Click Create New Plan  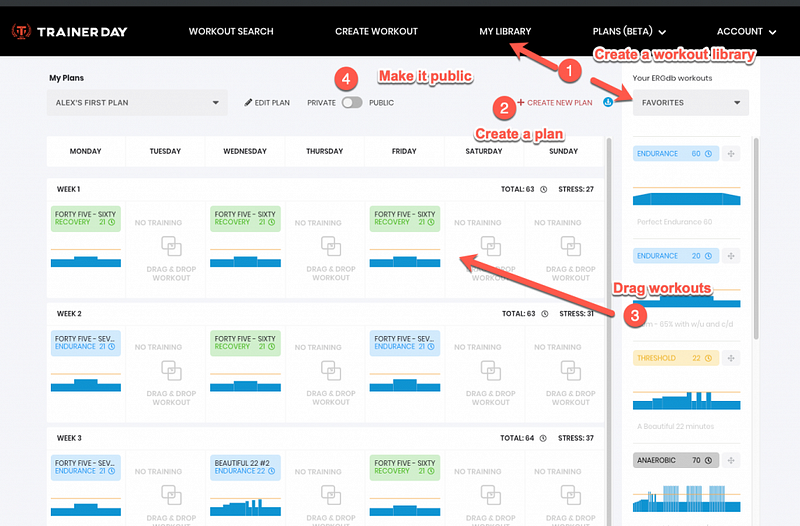pos(555,103)
